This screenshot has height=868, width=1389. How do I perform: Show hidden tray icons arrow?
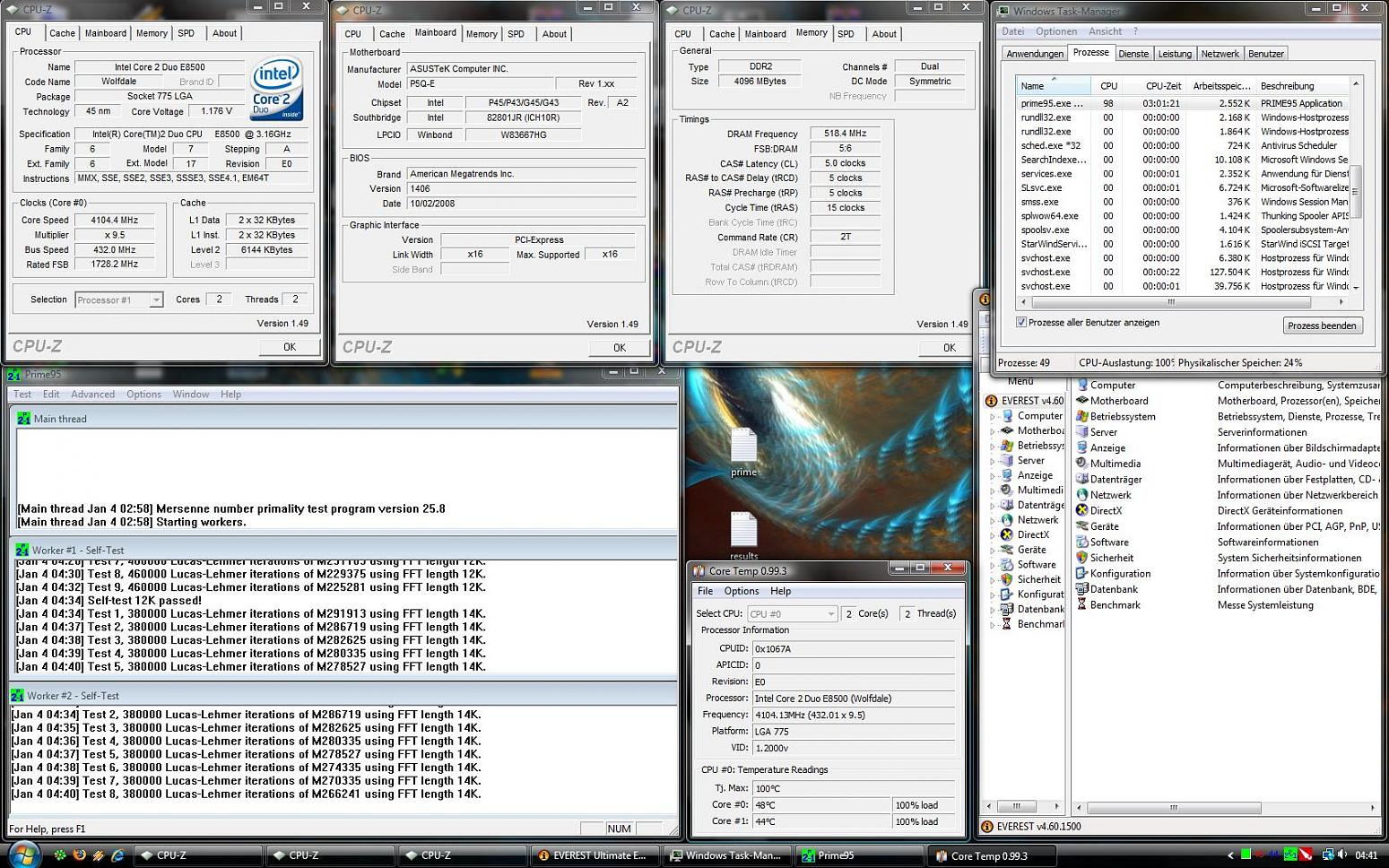point(1230,855)
